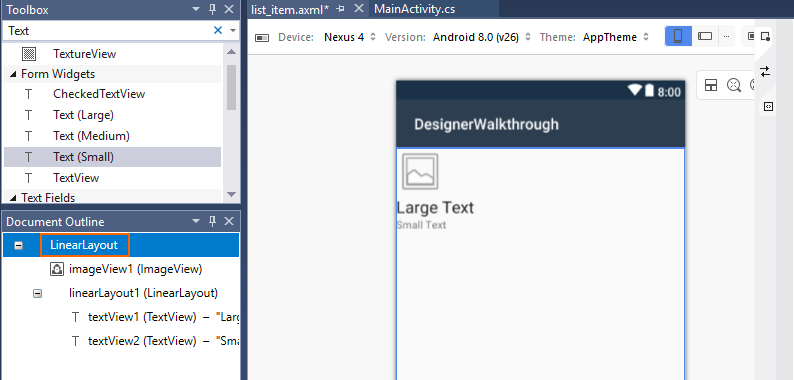Switch to list_item.axml tab
This screenshot has width=794, height=380.
click(290, 9)
